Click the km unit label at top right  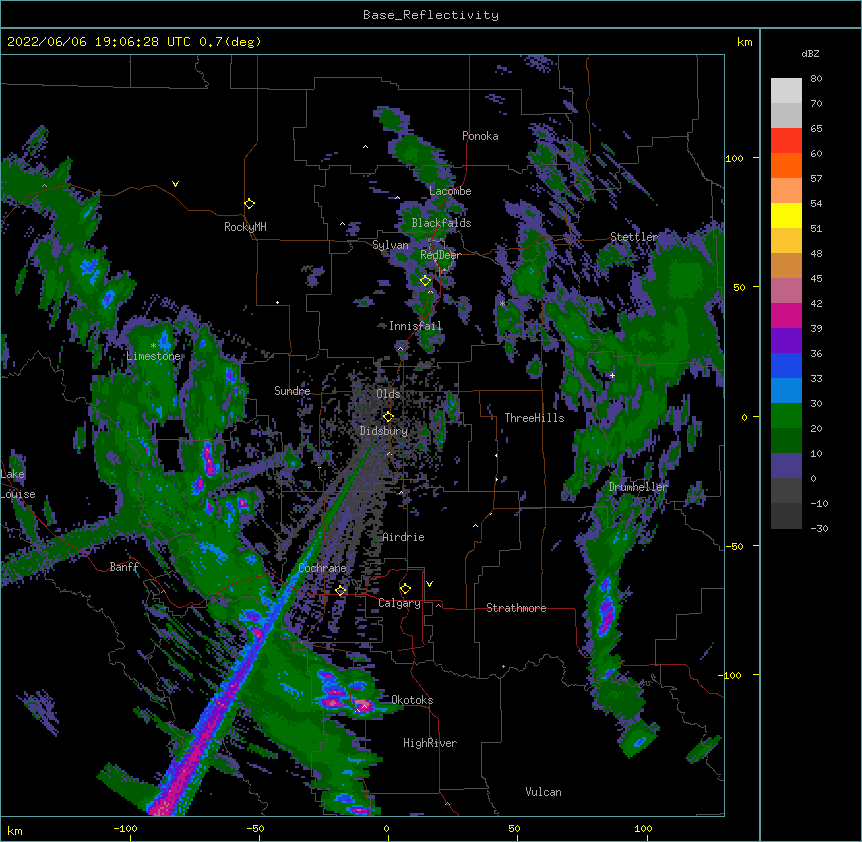[x=745, y=42]
